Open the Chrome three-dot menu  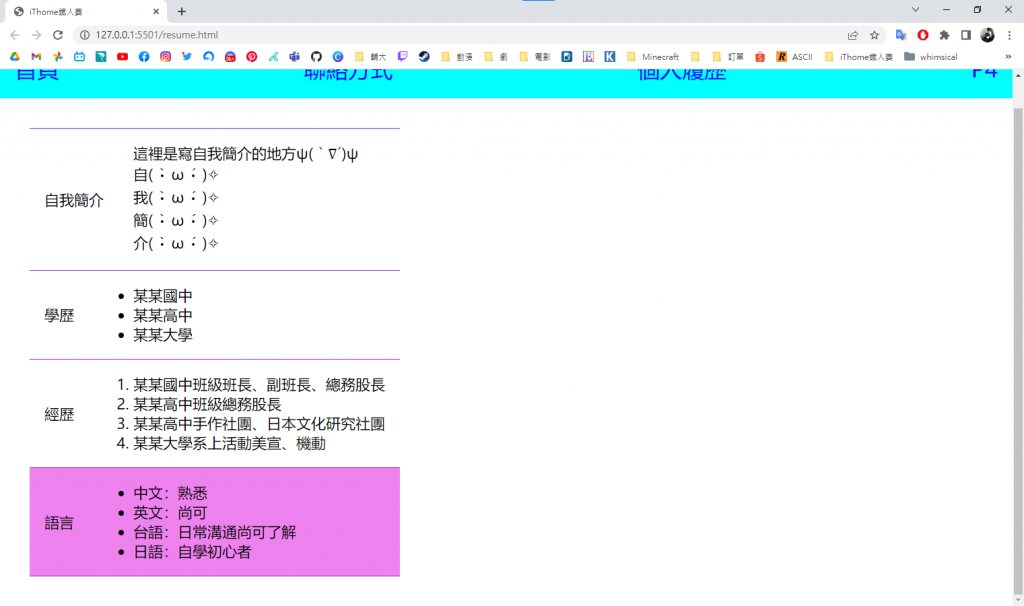click(1009, 35)
